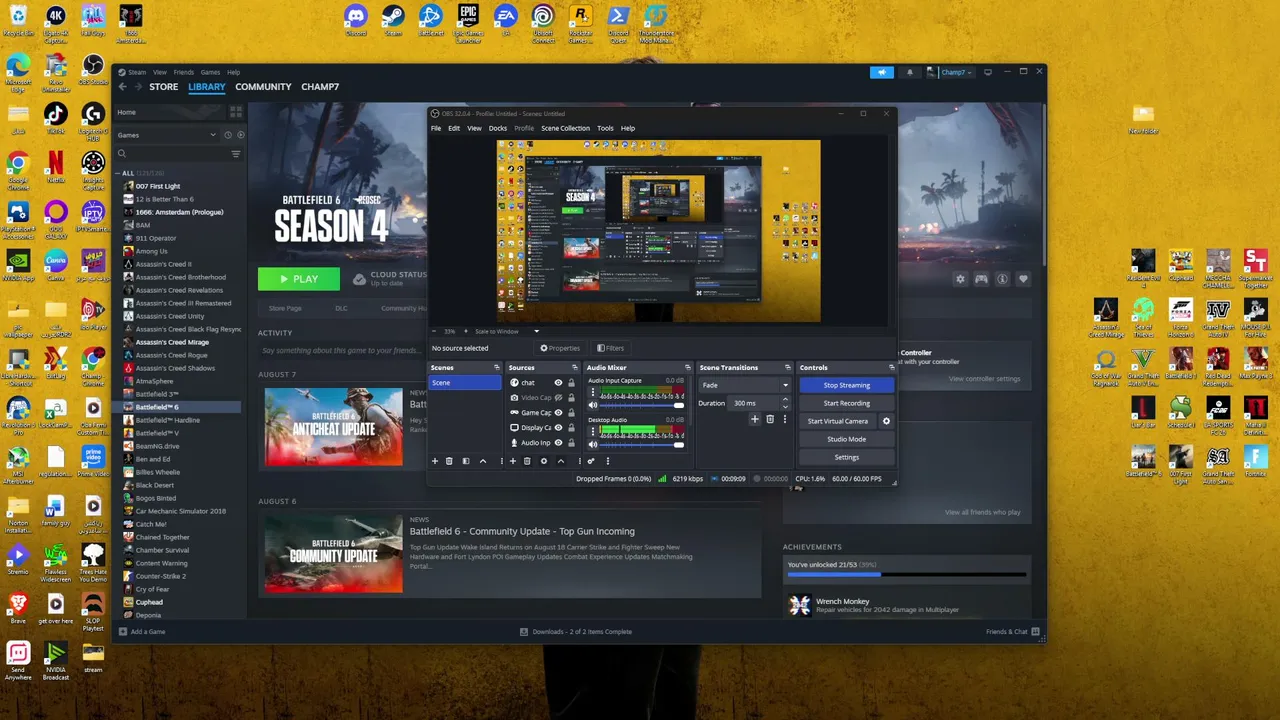Image resolution: width=1280 pixels, height=720 pixels.
Task: Open controller layout icon on Steam game page
Action: click(x=982, y=279)
